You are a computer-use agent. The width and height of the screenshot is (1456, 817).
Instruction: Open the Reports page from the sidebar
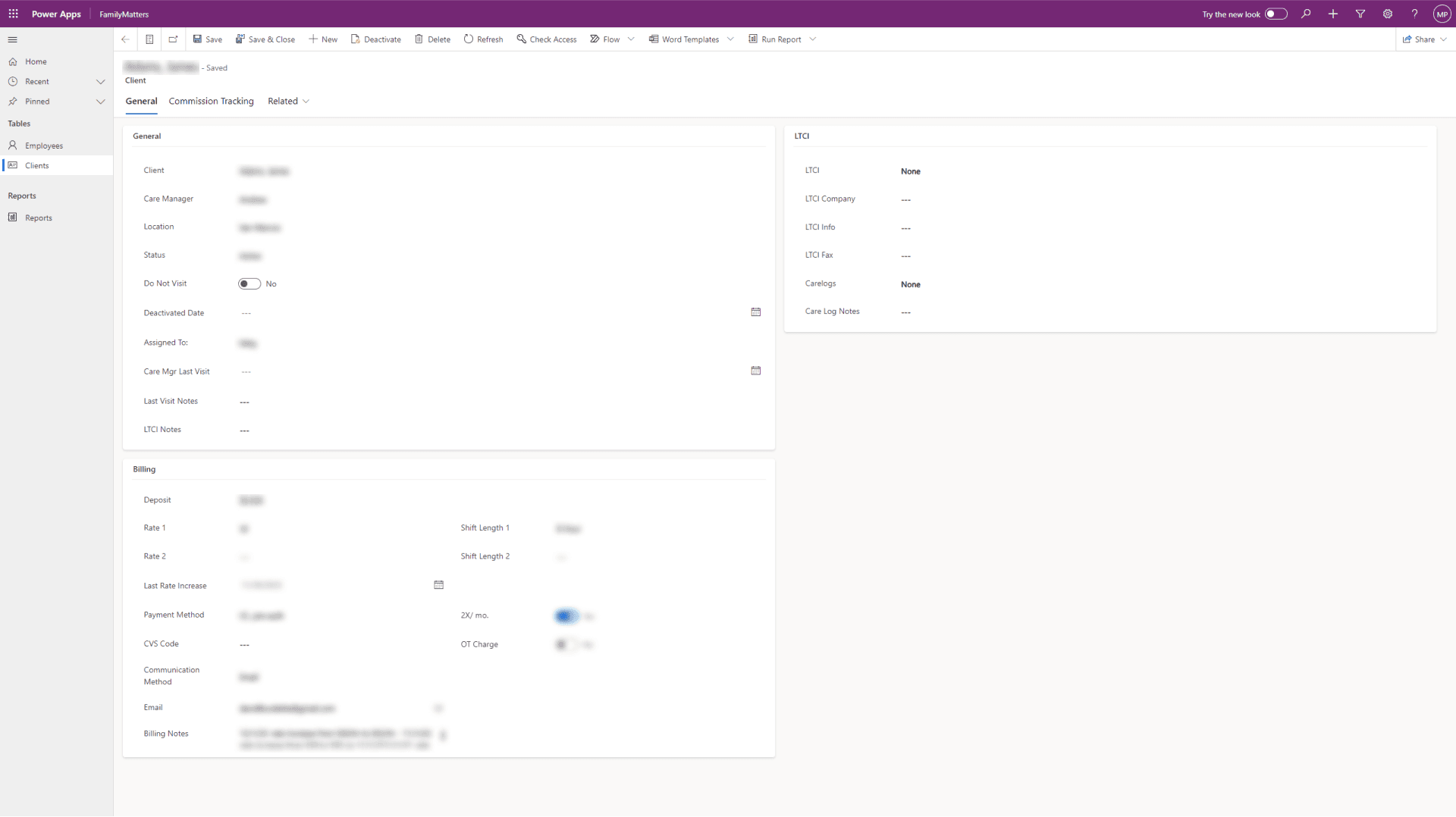click(38, 218)
